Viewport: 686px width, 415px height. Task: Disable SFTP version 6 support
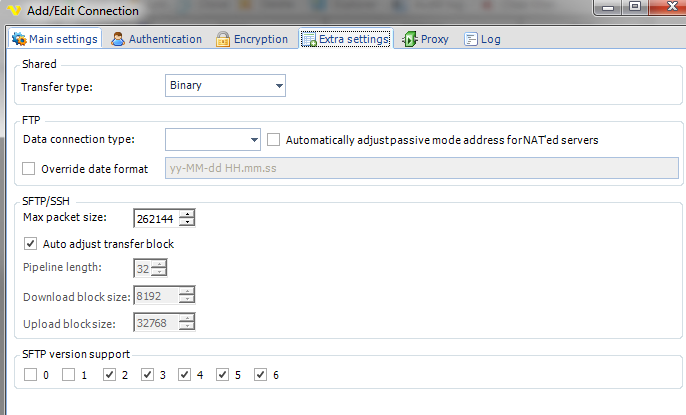[x=261, y=375]
